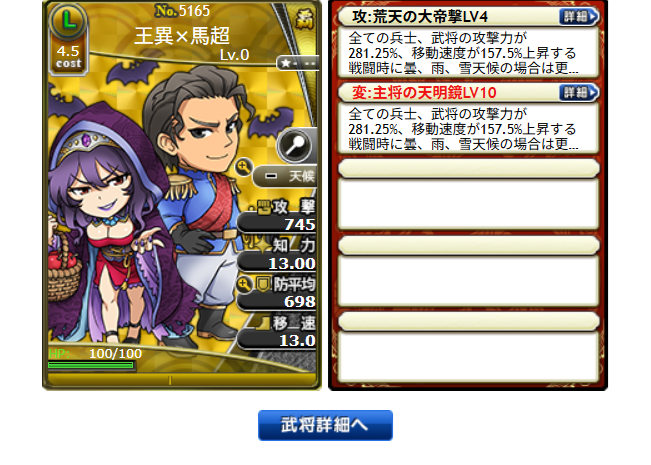Click the 武将詳細へ button
Screen dimensions: 651x465
(x=325, y=425)
